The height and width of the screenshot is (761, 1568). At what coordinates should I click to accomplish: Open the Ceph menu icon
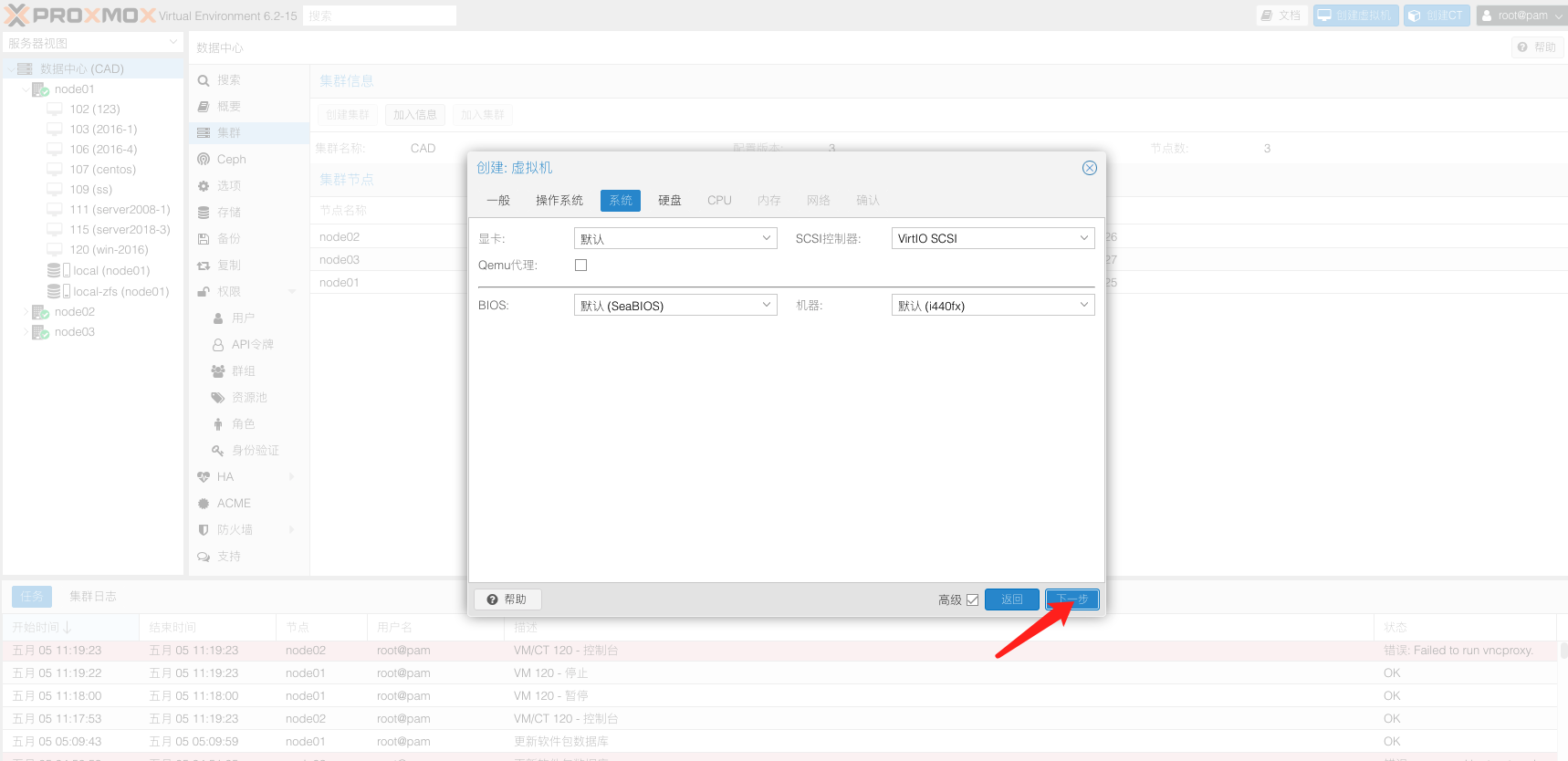pos(204,160)
